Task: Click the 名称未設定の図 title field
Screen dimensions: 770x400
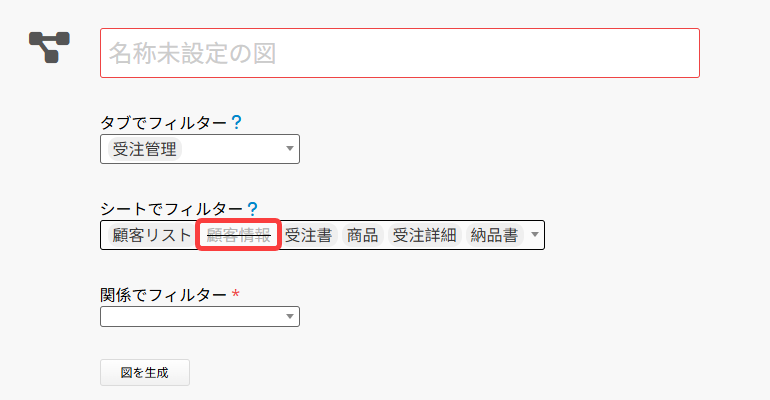Action: coord(399,53)
